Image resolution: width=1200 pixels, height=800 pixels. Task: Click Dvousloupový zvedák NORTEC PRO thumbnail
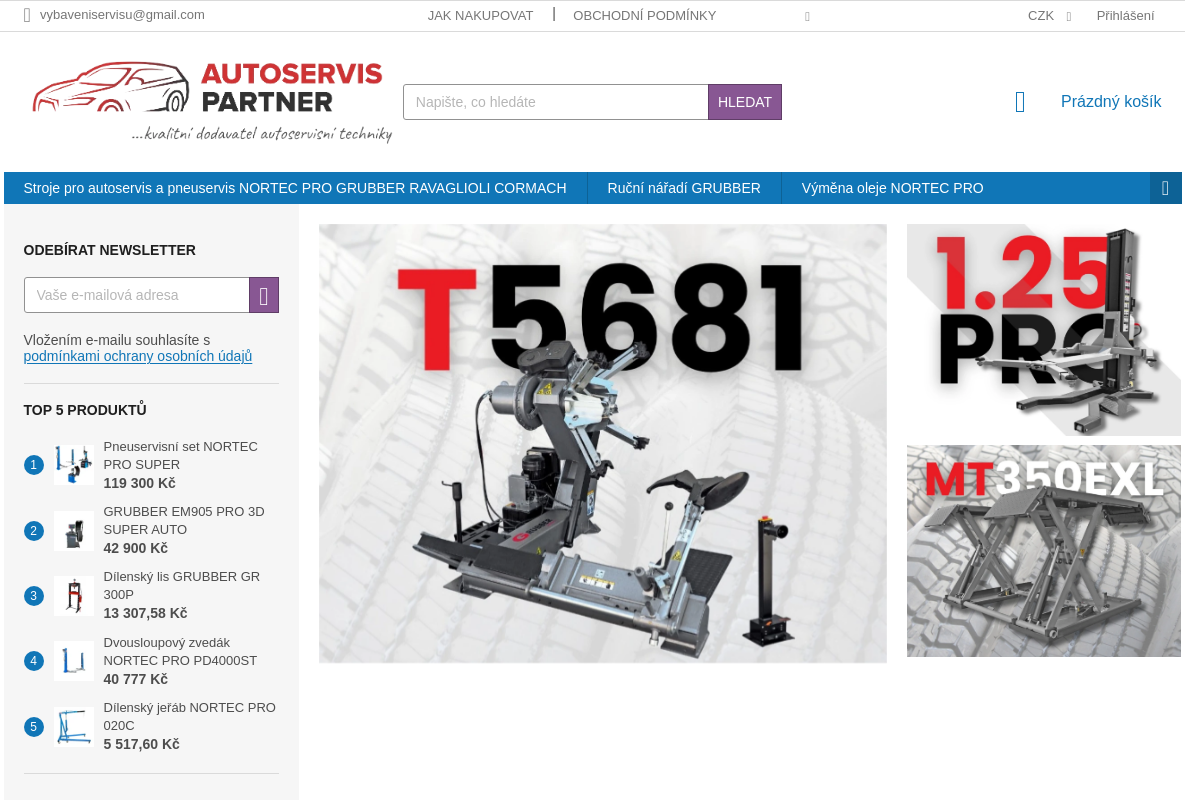click(x=74, y=661)
